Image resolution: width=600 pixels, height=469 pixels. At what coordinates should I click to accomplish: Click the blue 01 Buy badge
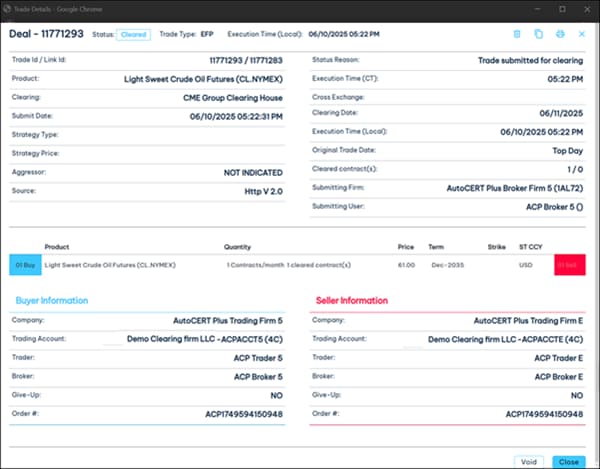[25, 265]
